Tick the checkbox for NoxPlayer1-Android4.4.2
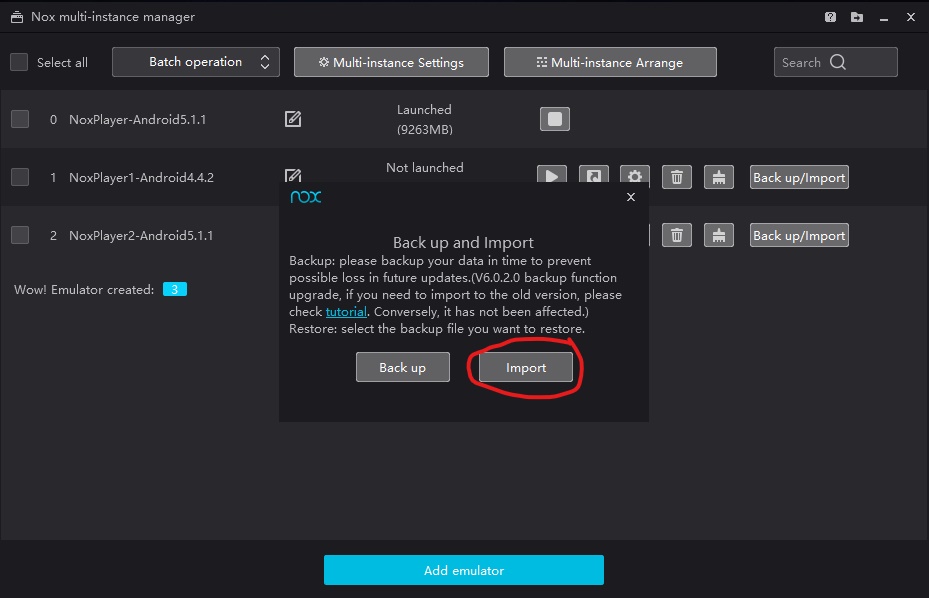 (20, 177)
